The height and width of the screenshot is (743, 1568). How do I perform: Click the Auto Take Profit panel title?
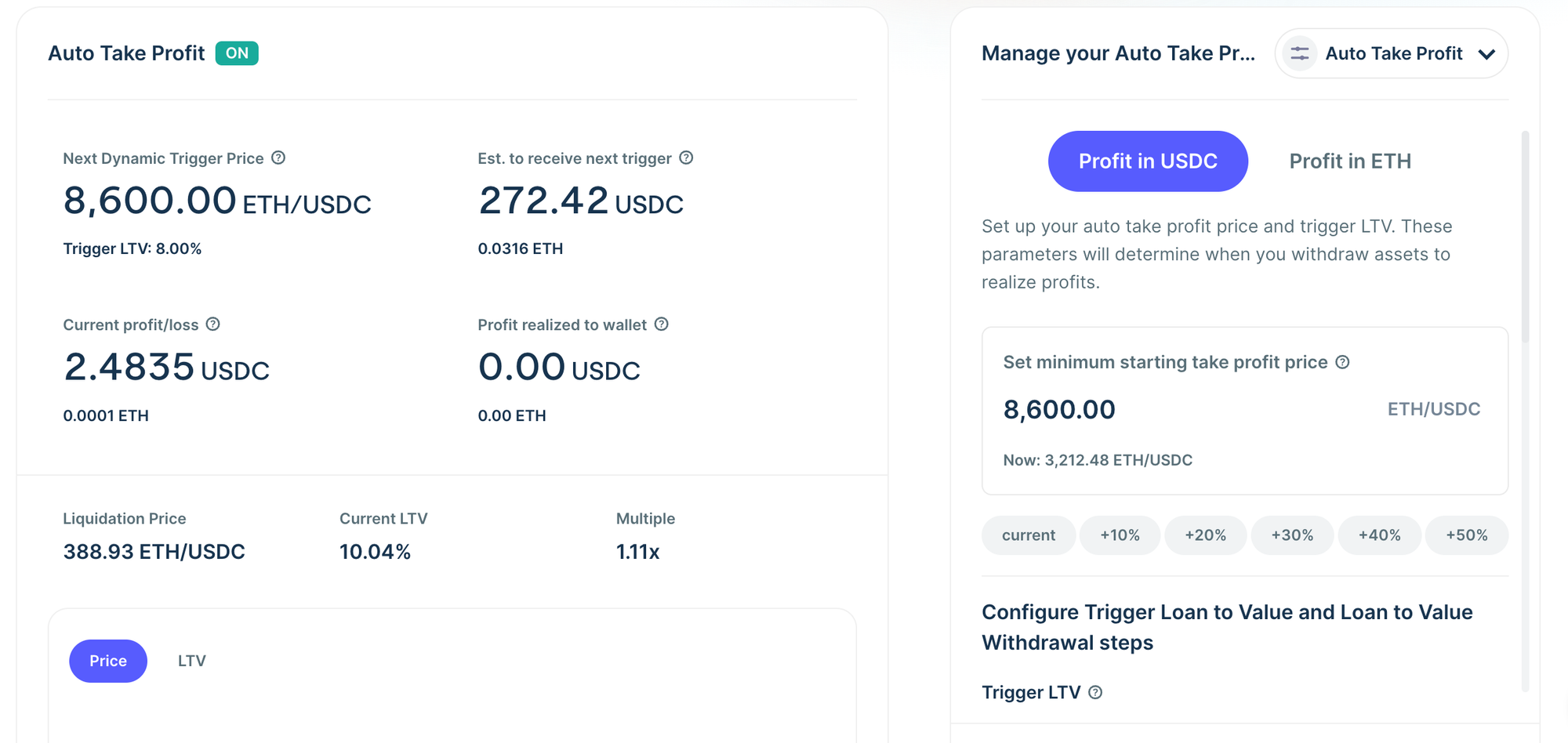[126, 53]
